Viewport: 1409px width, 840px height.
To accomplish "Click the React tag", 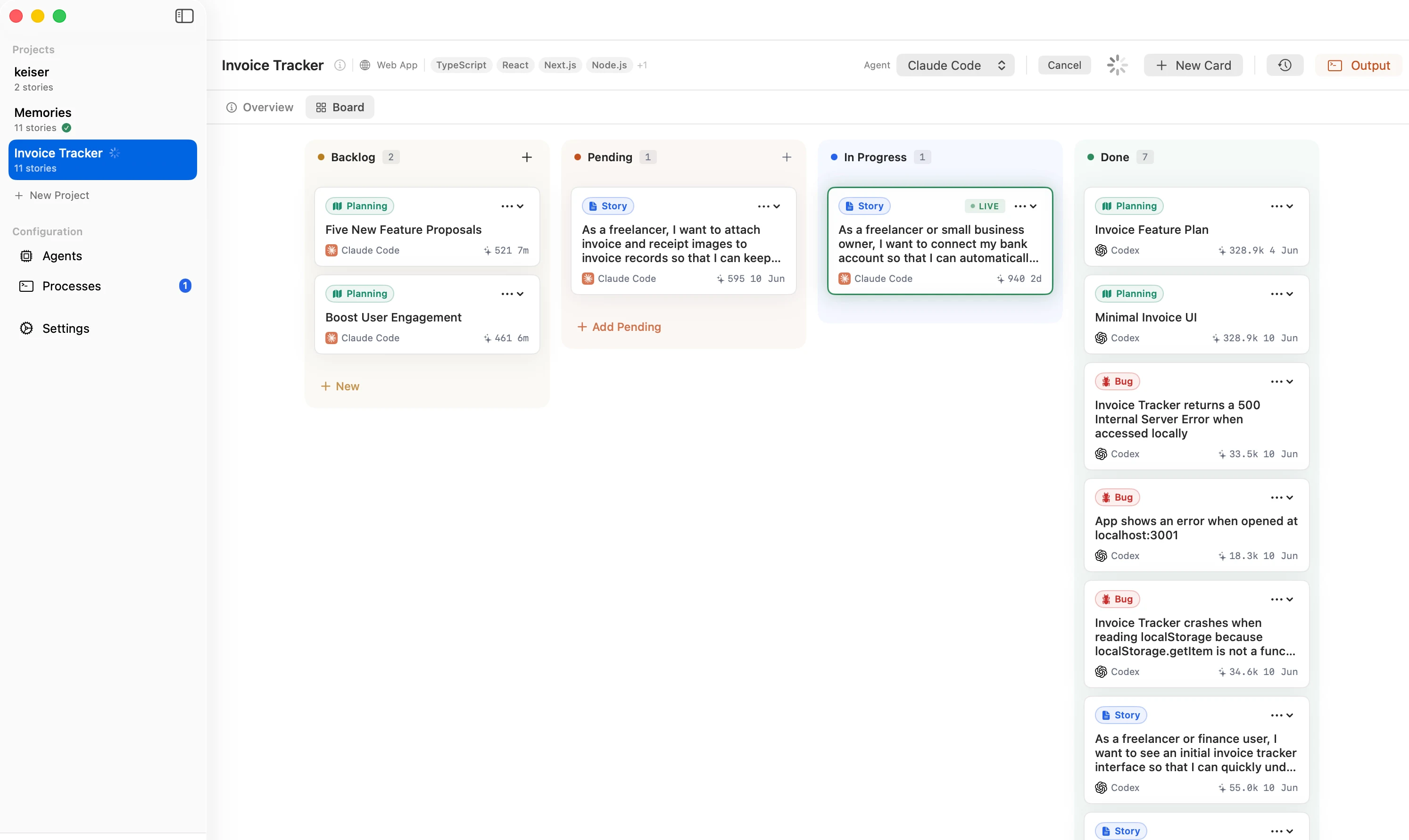I will tap(514, 65).
